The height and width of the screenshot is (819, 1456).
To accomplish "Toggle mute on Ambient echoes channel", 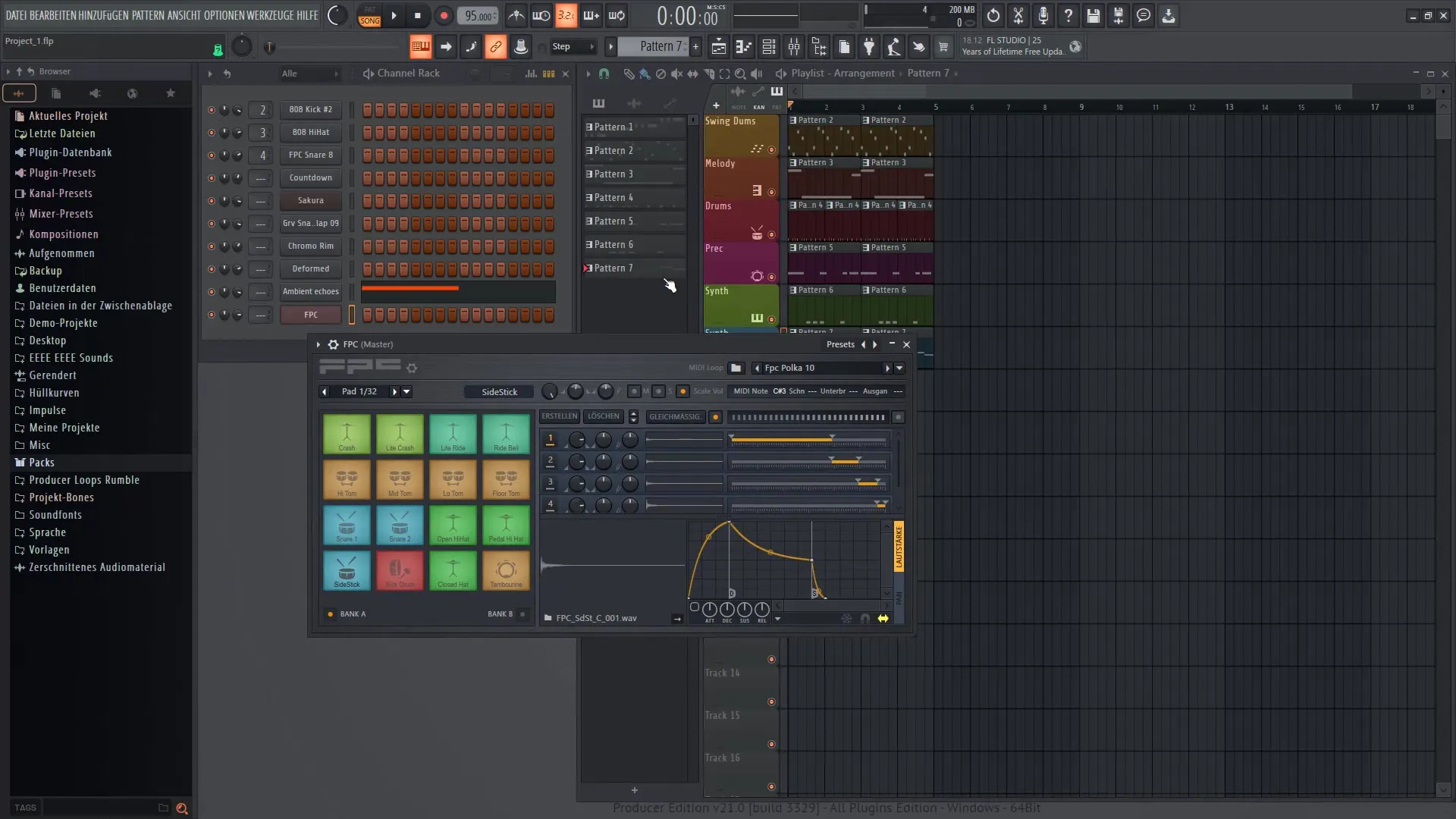I will pos(211,291).
